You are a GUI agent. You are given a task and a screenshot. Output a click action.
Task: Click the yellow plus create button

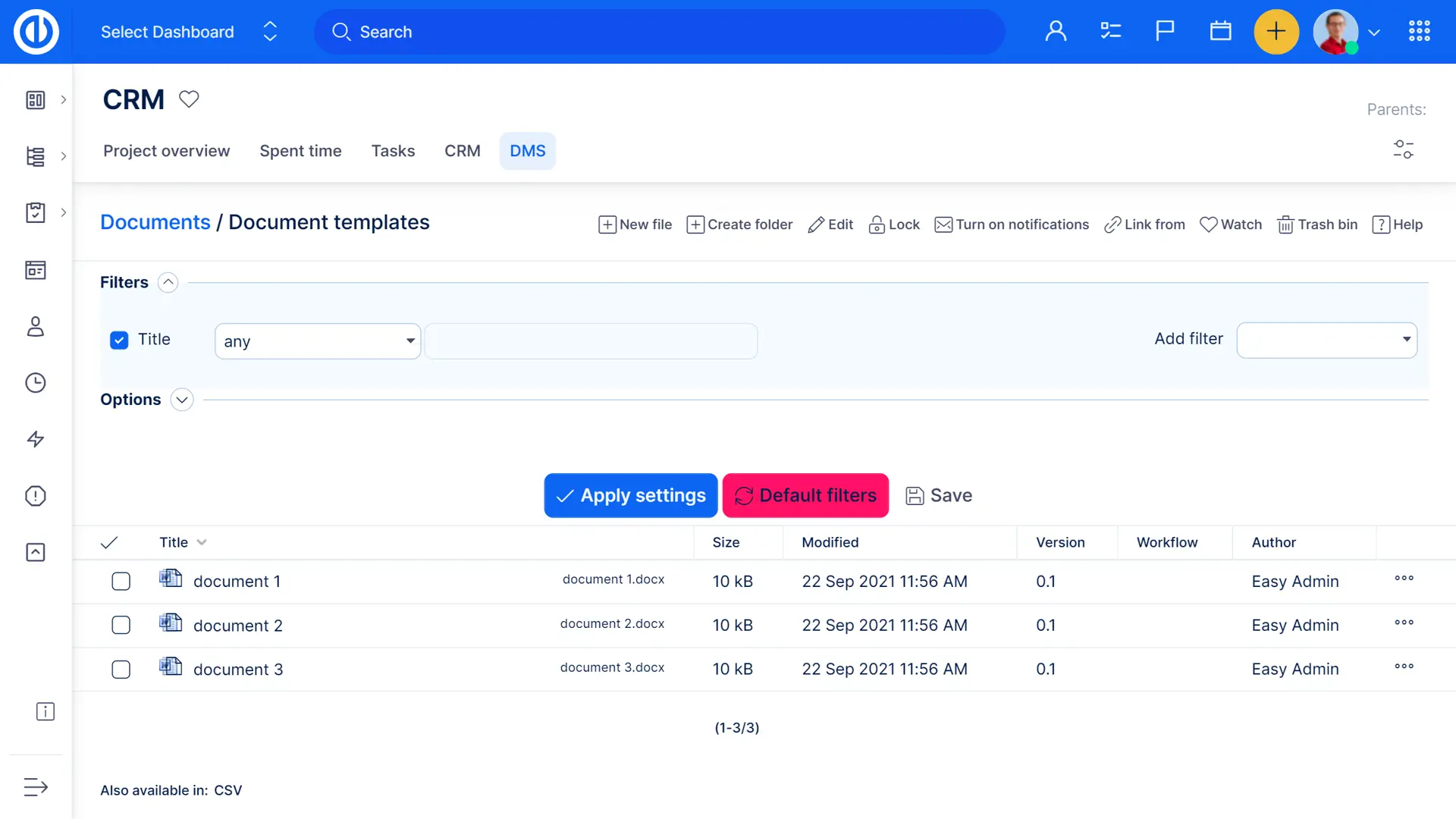pos(1276,32)
